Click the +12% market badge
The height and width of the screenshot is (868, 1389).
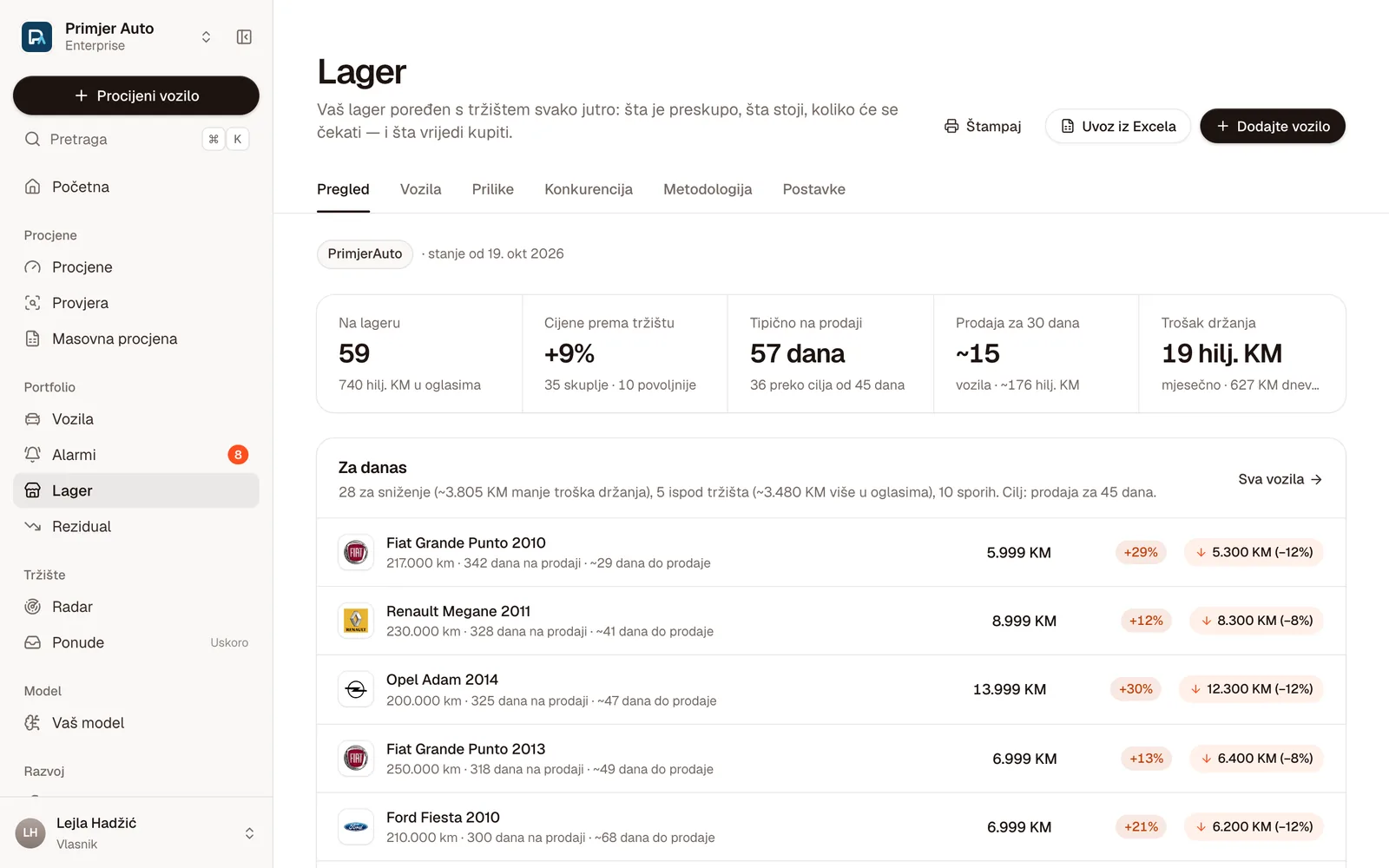(x=1146, y=621)
